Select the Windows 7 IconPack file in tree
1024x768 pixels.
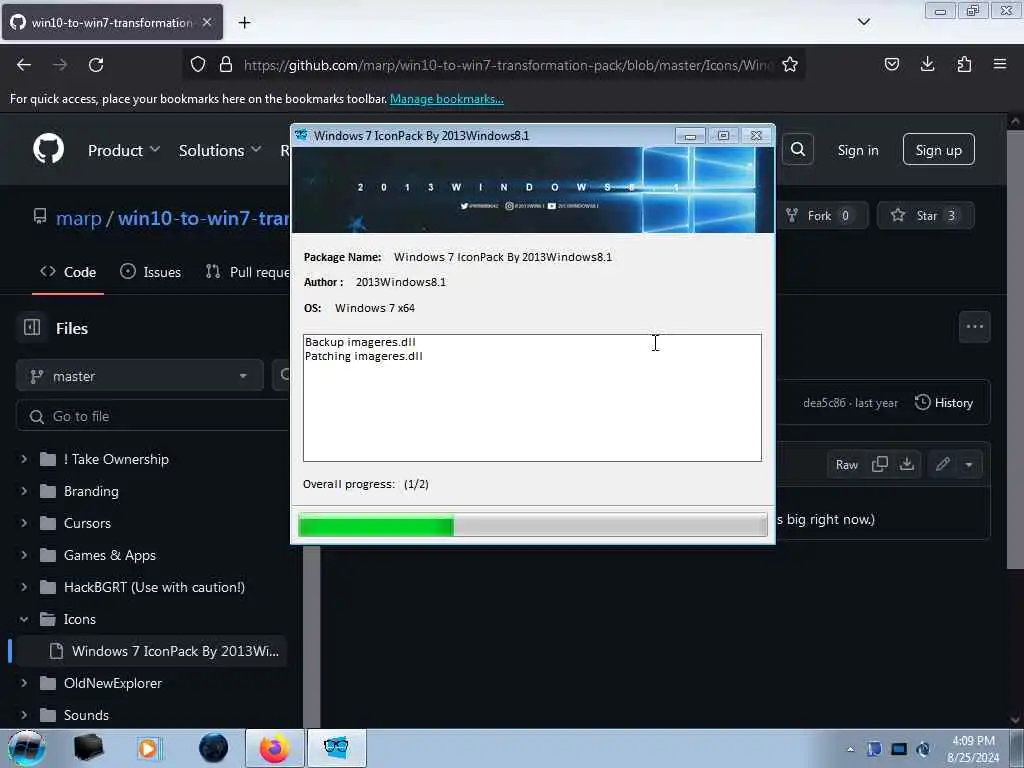tap(152, 651)
